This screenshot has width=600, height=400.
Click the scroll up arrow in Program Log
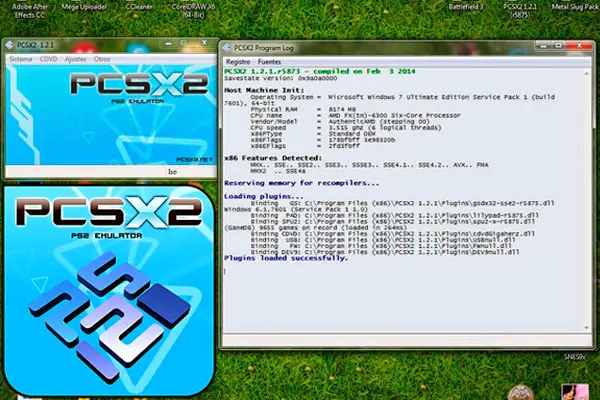[586, 73]
